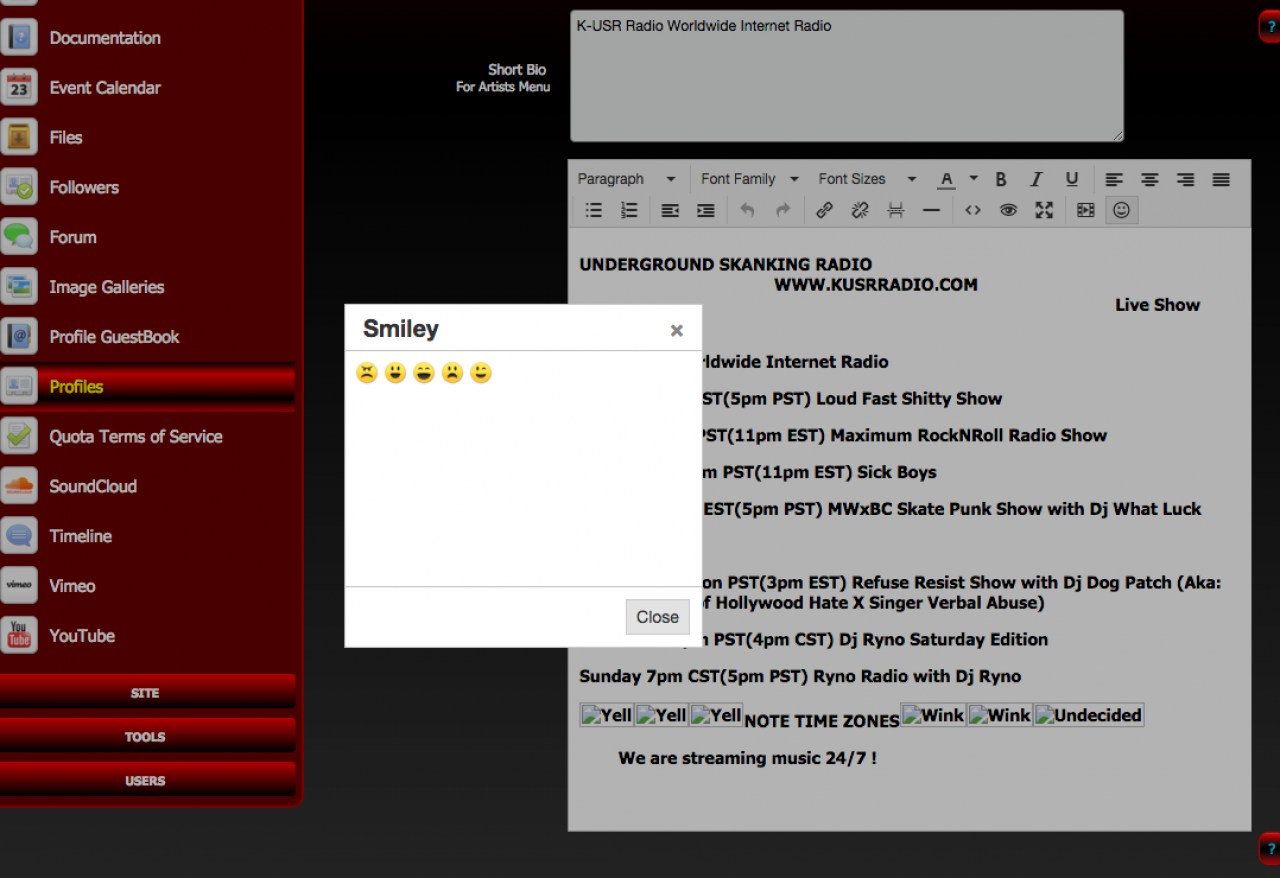Click the SoundCloud logo icon

[19, 486]
